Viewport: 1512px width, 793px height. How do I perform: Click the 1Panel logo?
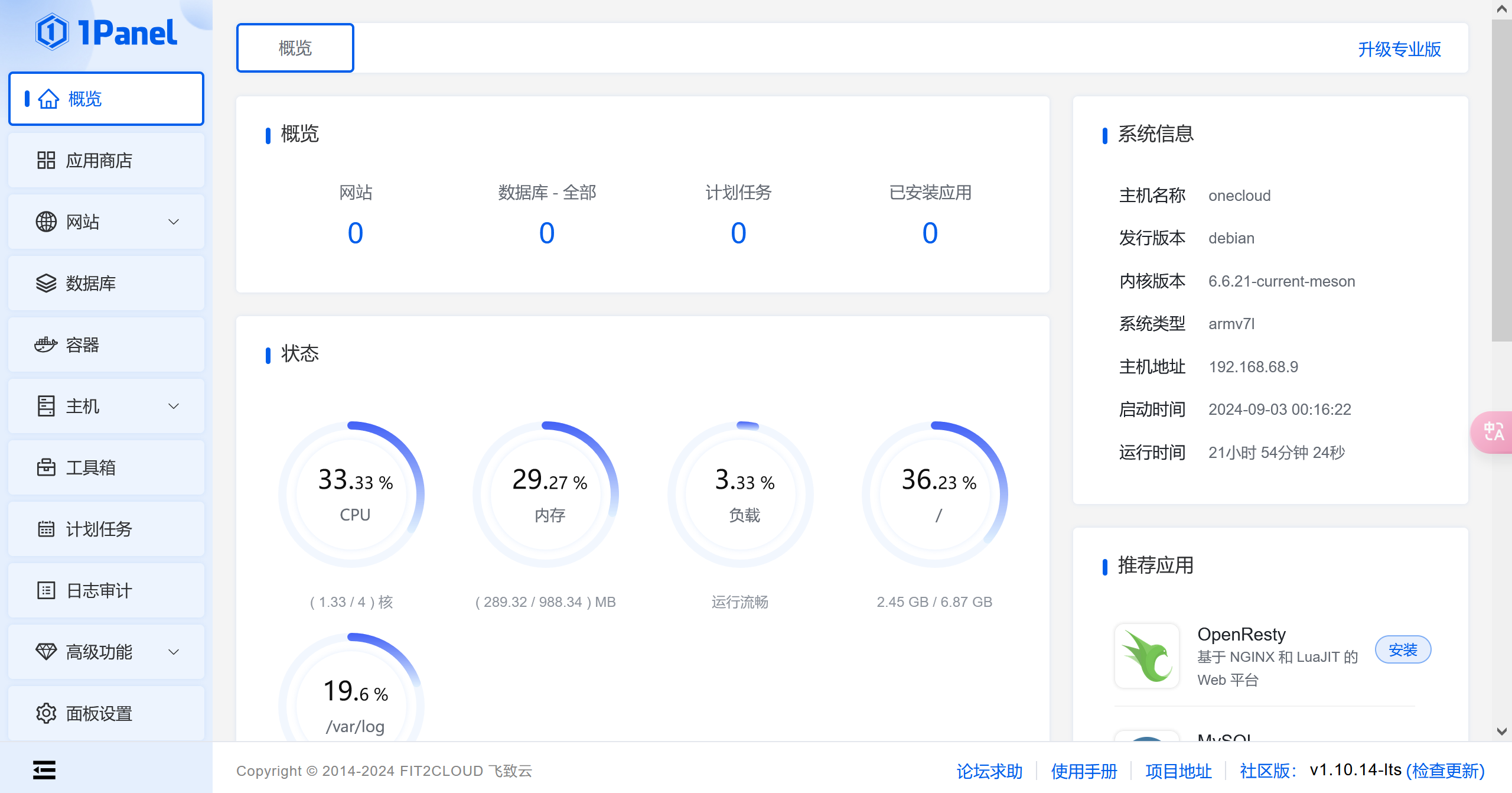106,32
